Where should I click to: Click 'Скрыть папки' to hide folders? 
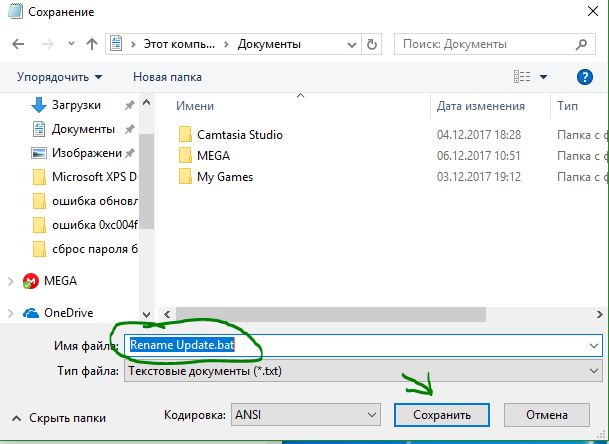pyautogui.click(x=59, y=418)
